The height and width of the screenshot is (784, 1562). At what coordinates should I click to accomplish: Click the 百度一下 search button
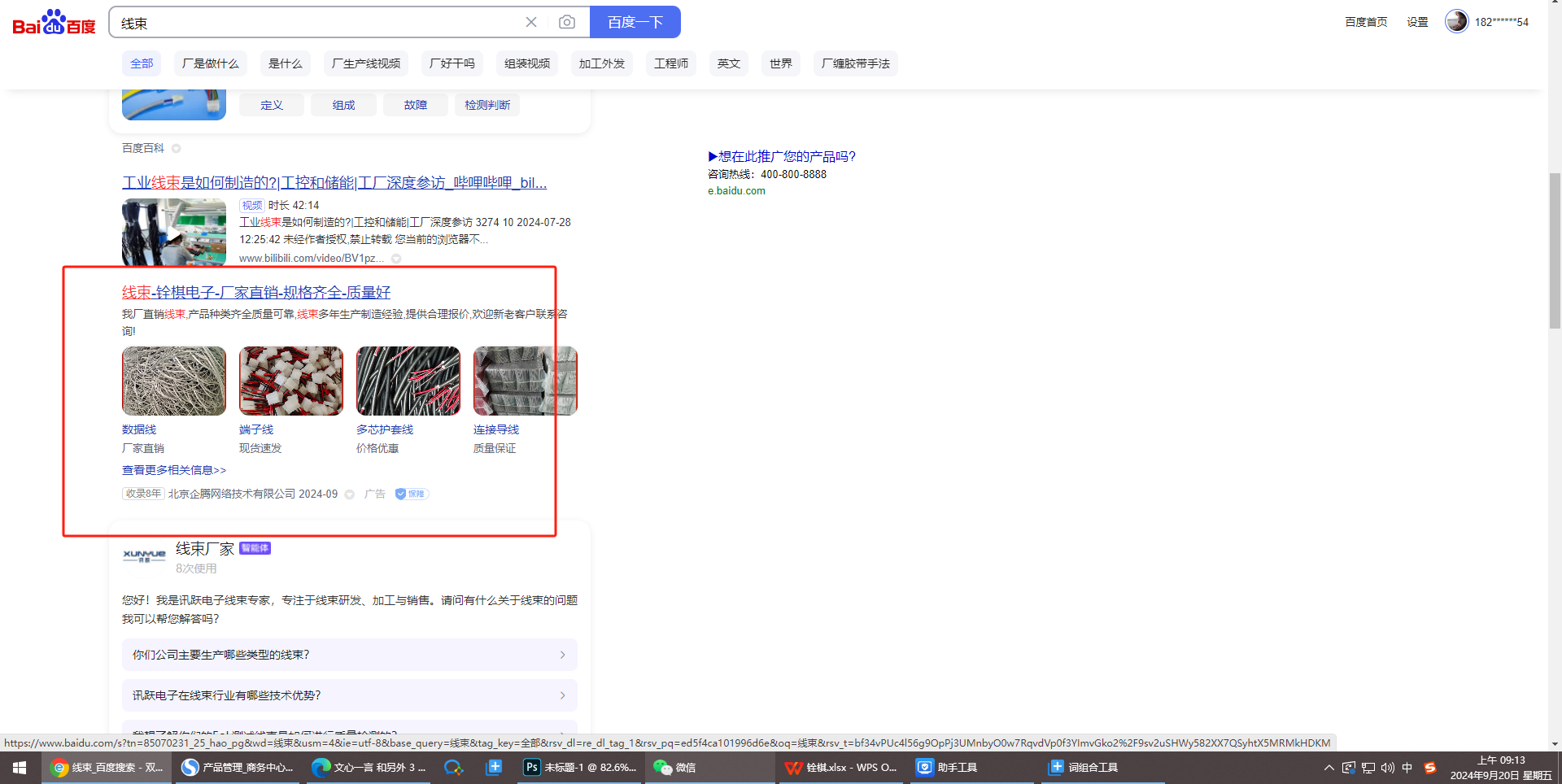click(635, 22)
